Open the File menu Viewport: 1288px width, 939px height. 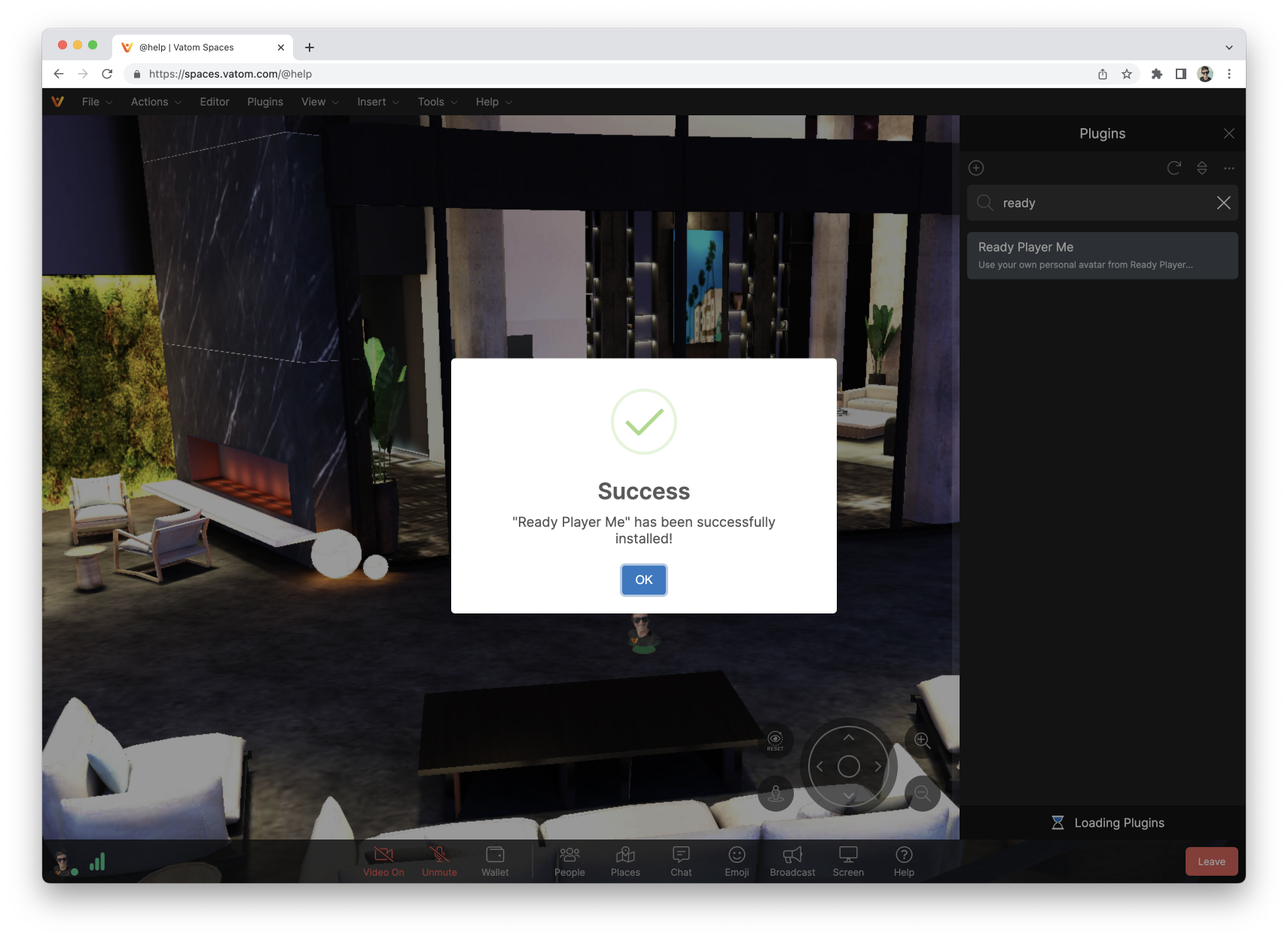coord(97,102)
